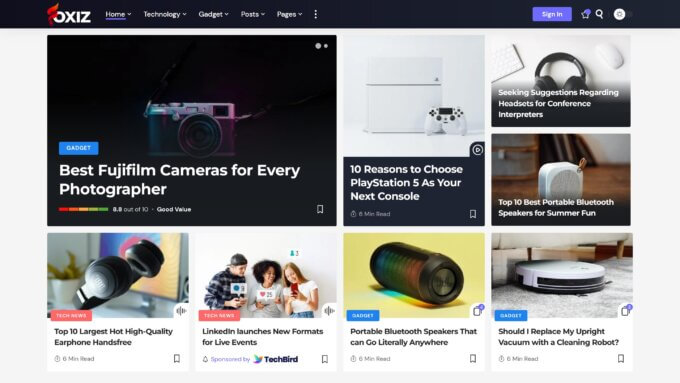This screenshot has width=680, height=383.
Task: Bookmark the LinkedIn Live Events article
Action: 325,359
